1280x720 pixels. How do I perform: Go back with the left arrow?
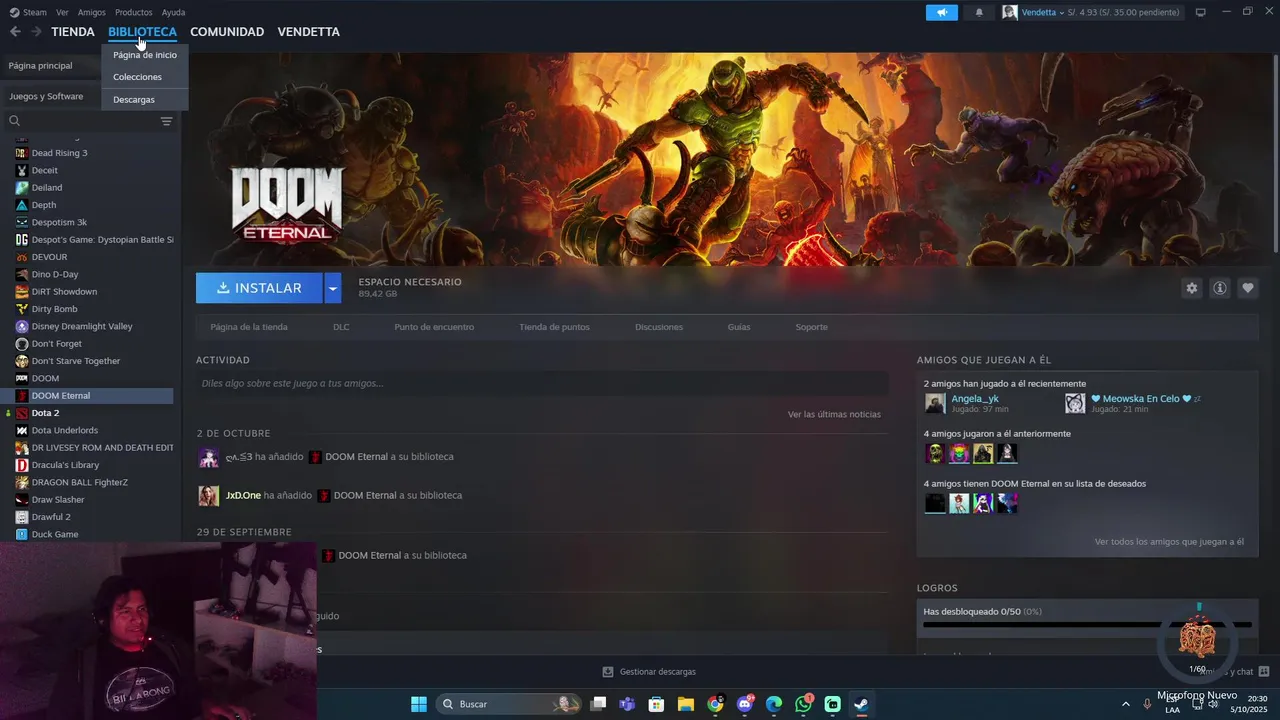point(15,32)
